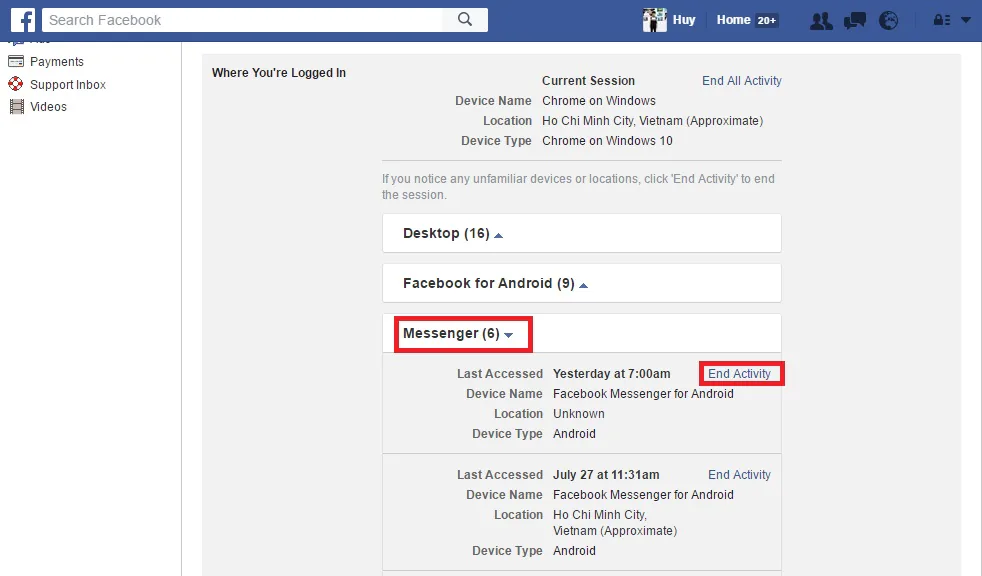Click Current Session label
982x576 pixels.
588,81
